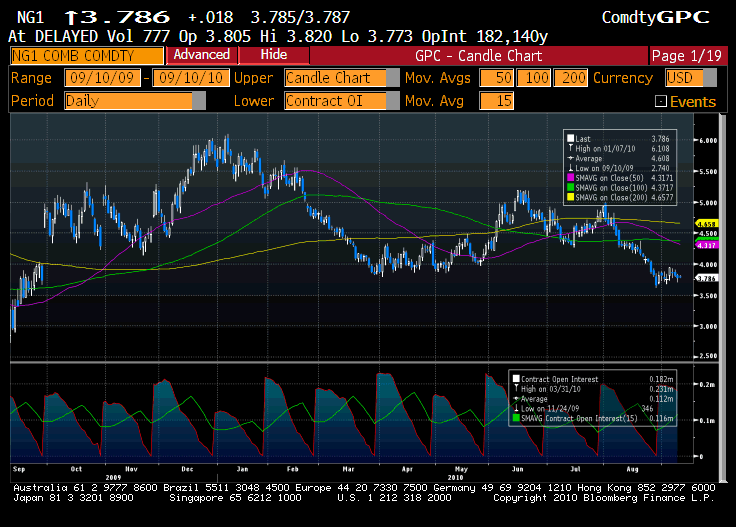Open the Period Daily dropdown
The height and width of the screenshot is (527, 736).
coord(198,100)
